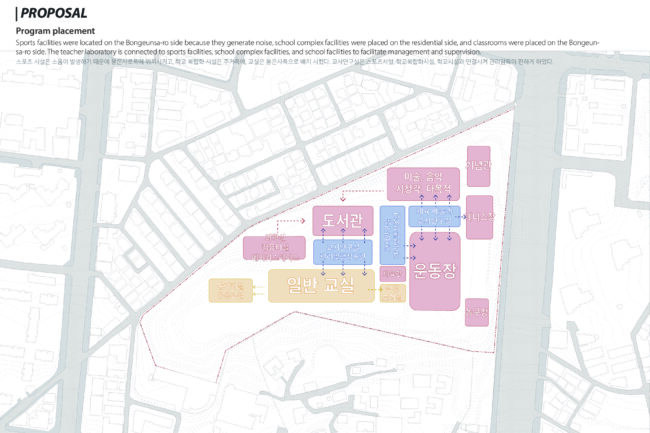The height and width of the screenshot is (433, 650).
Task: Select the pink 도서관 library block
Action: tap(342, 221)
